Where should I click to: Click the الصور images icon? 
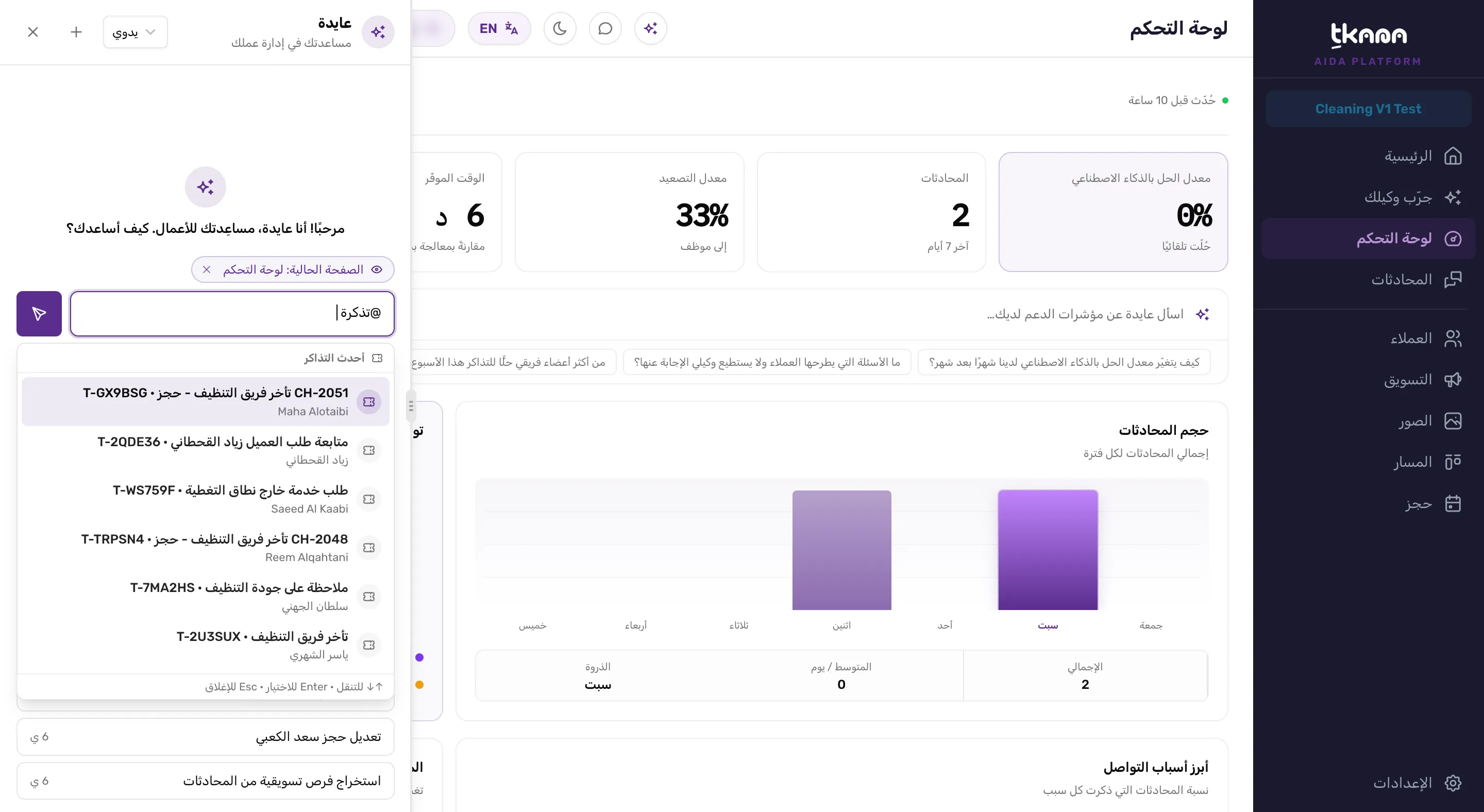(x=1453, y=421)
